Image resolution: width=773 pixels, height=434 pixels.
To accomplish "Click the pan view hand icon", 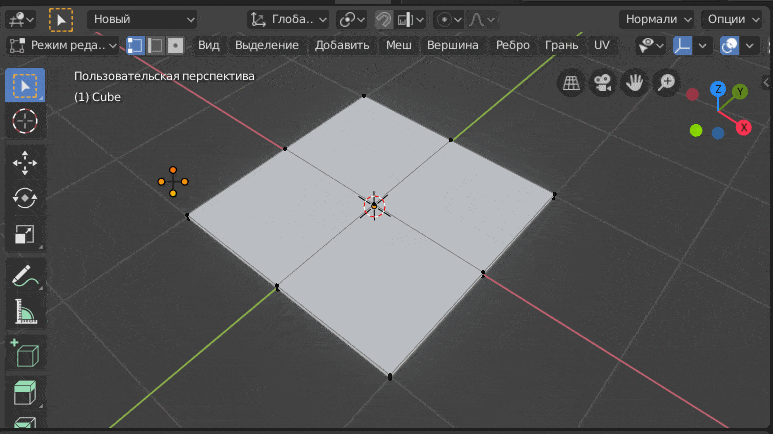I will [x=634, y=83].
